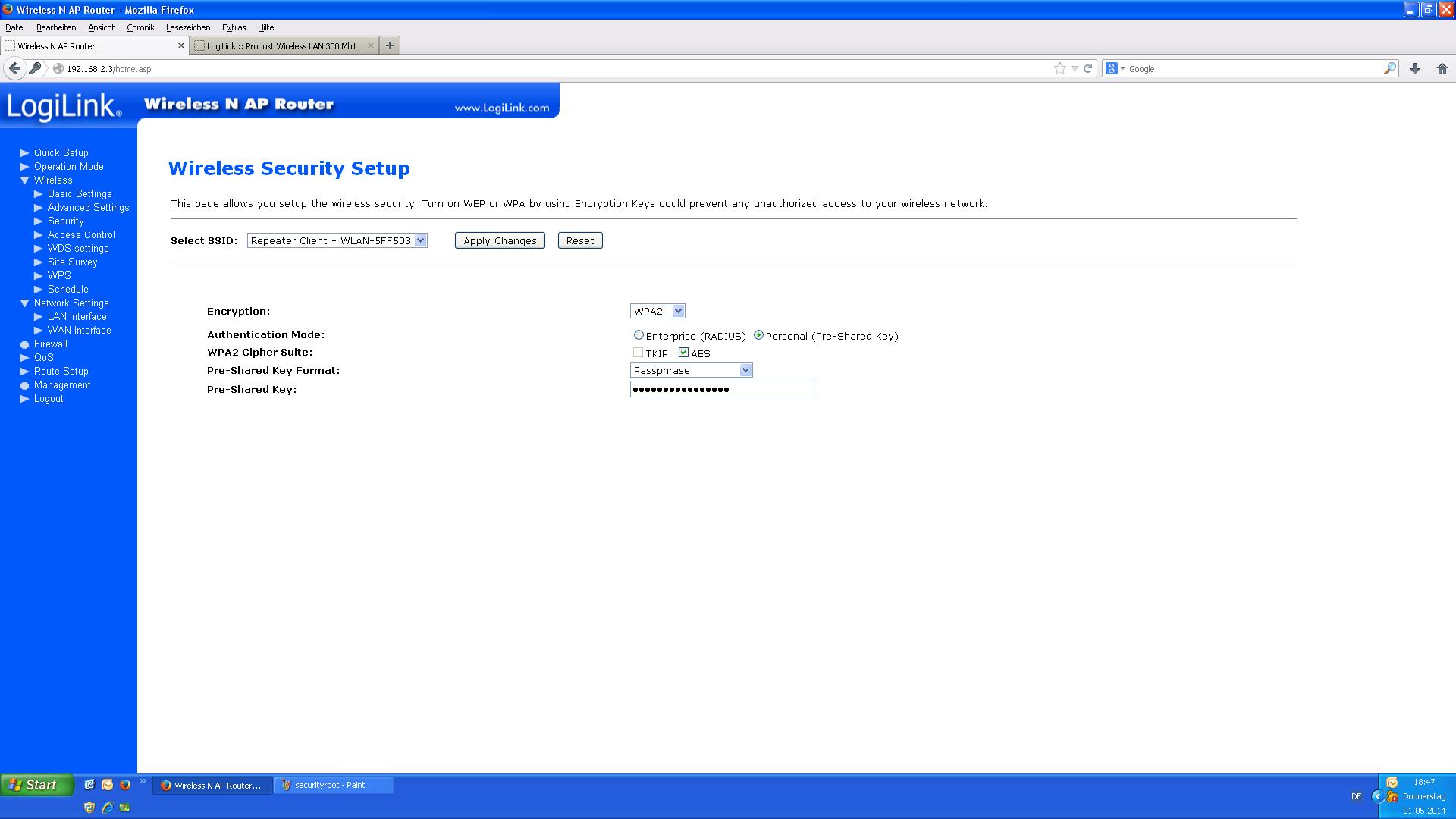This screenshot has width=1456, height=819.
Task: Select Personal (Pre-Shared Key) radio button
Action: click(758, 335)
